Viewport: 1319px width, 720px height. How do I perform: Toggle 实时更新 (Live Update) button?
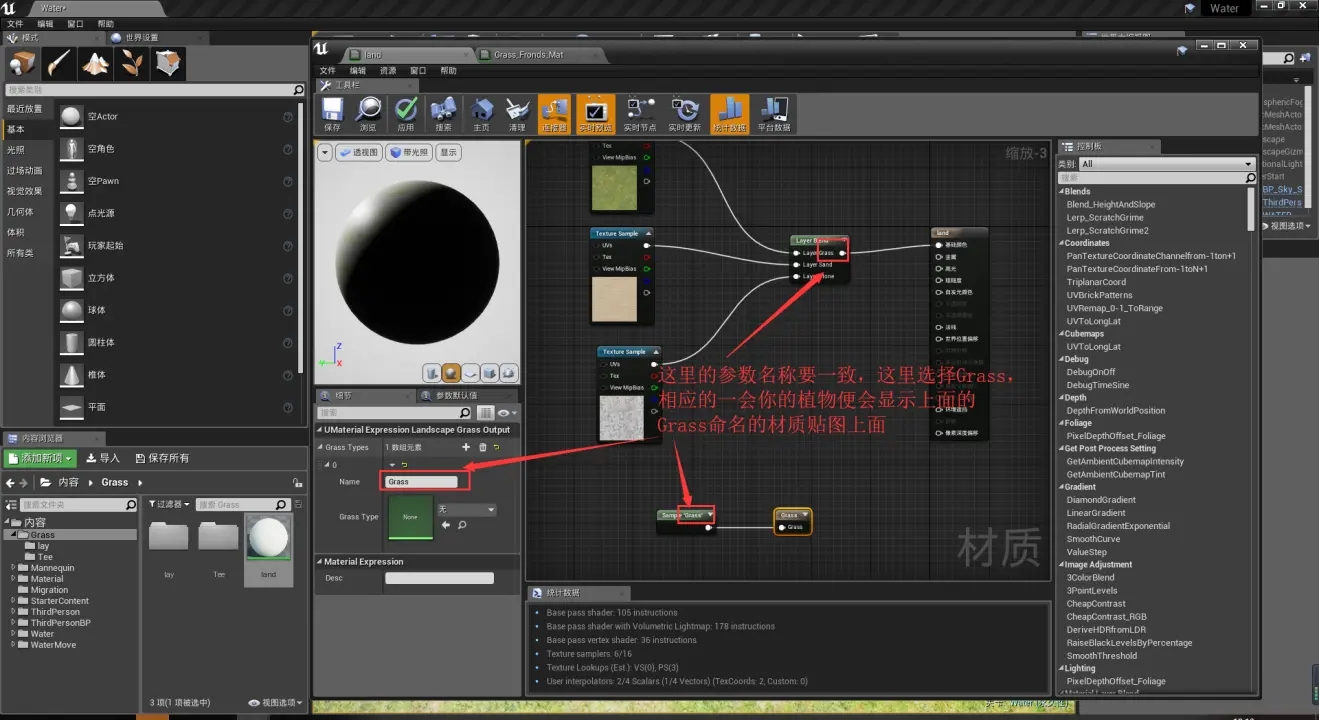coord(685,114)
